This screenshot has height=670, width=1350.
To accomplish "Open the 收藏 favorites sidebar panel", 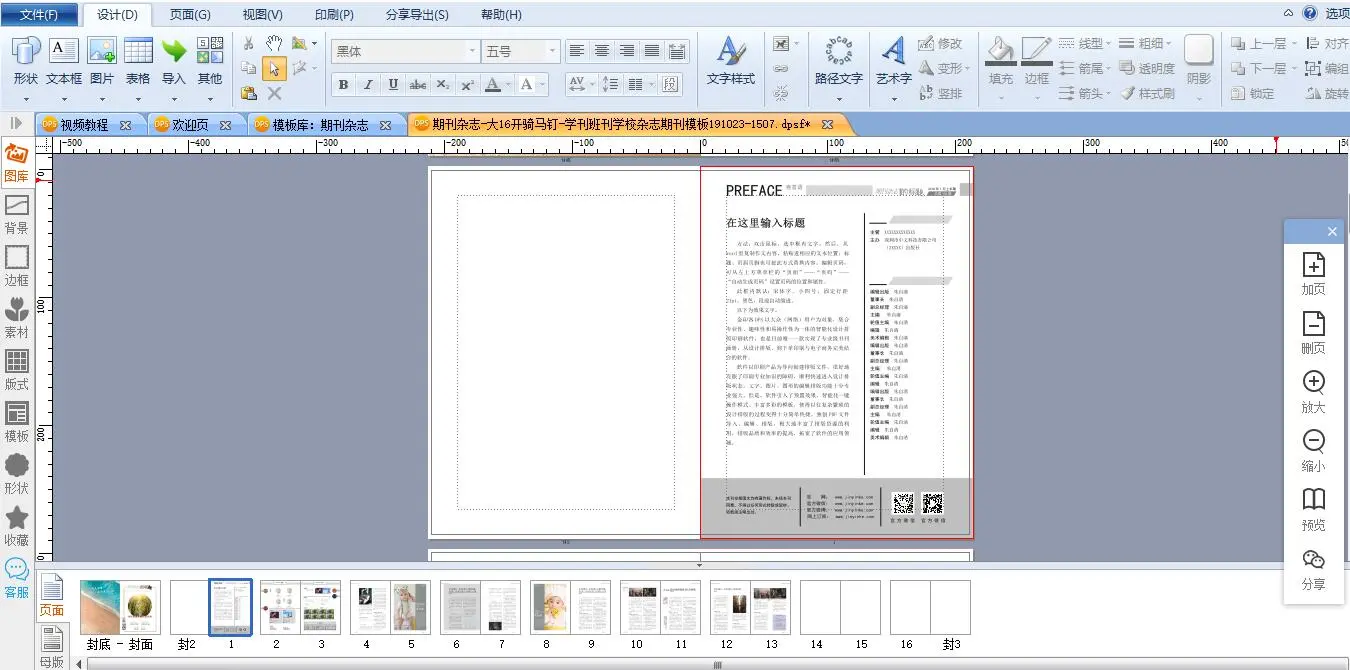I will click(x=16, y=526).
